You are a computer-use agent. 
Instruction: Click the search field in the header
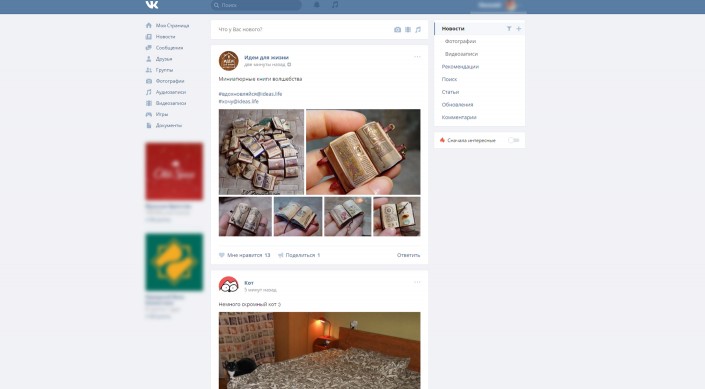click(256, 5)
